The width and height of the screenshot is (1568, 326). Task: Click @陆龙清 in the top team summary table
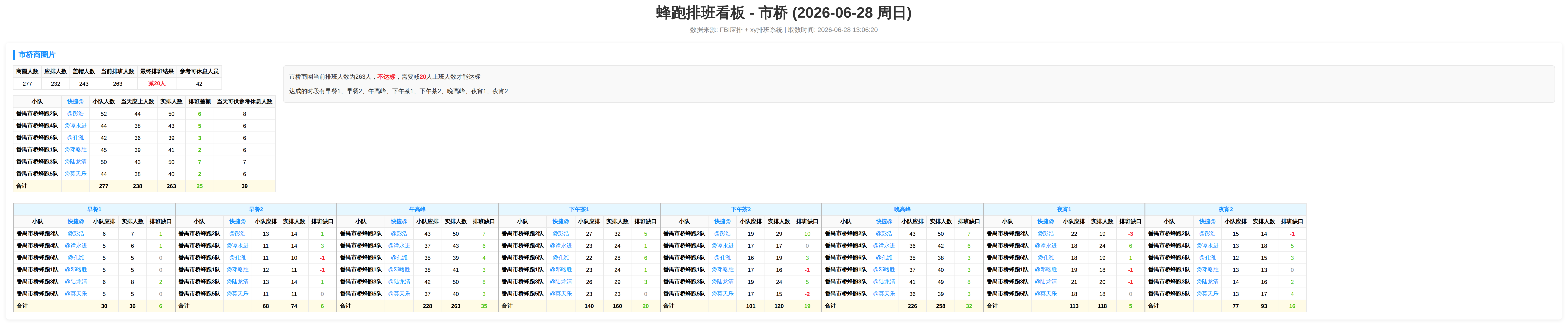coord(76,162)
